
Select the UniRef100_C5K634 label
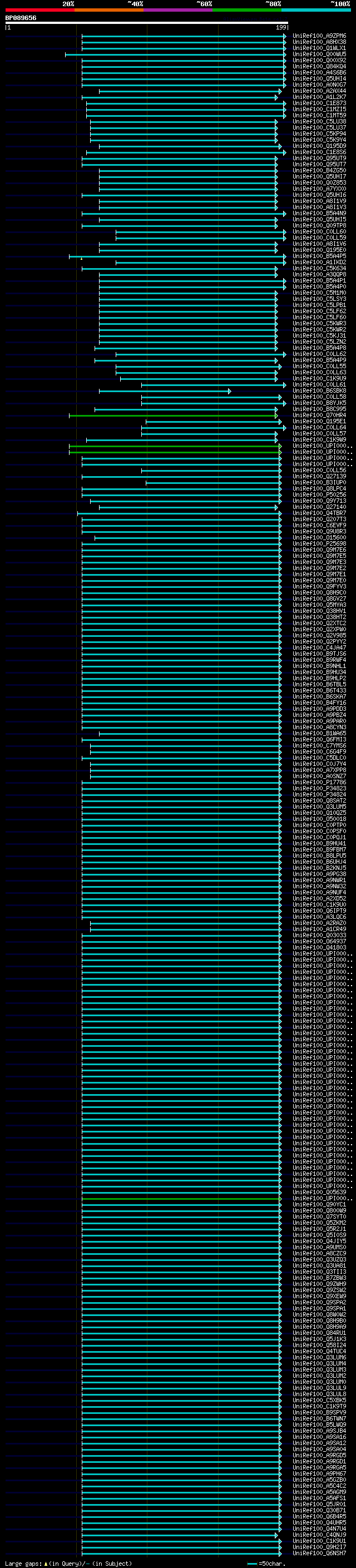pyautogui.click(x=319, y=269)
